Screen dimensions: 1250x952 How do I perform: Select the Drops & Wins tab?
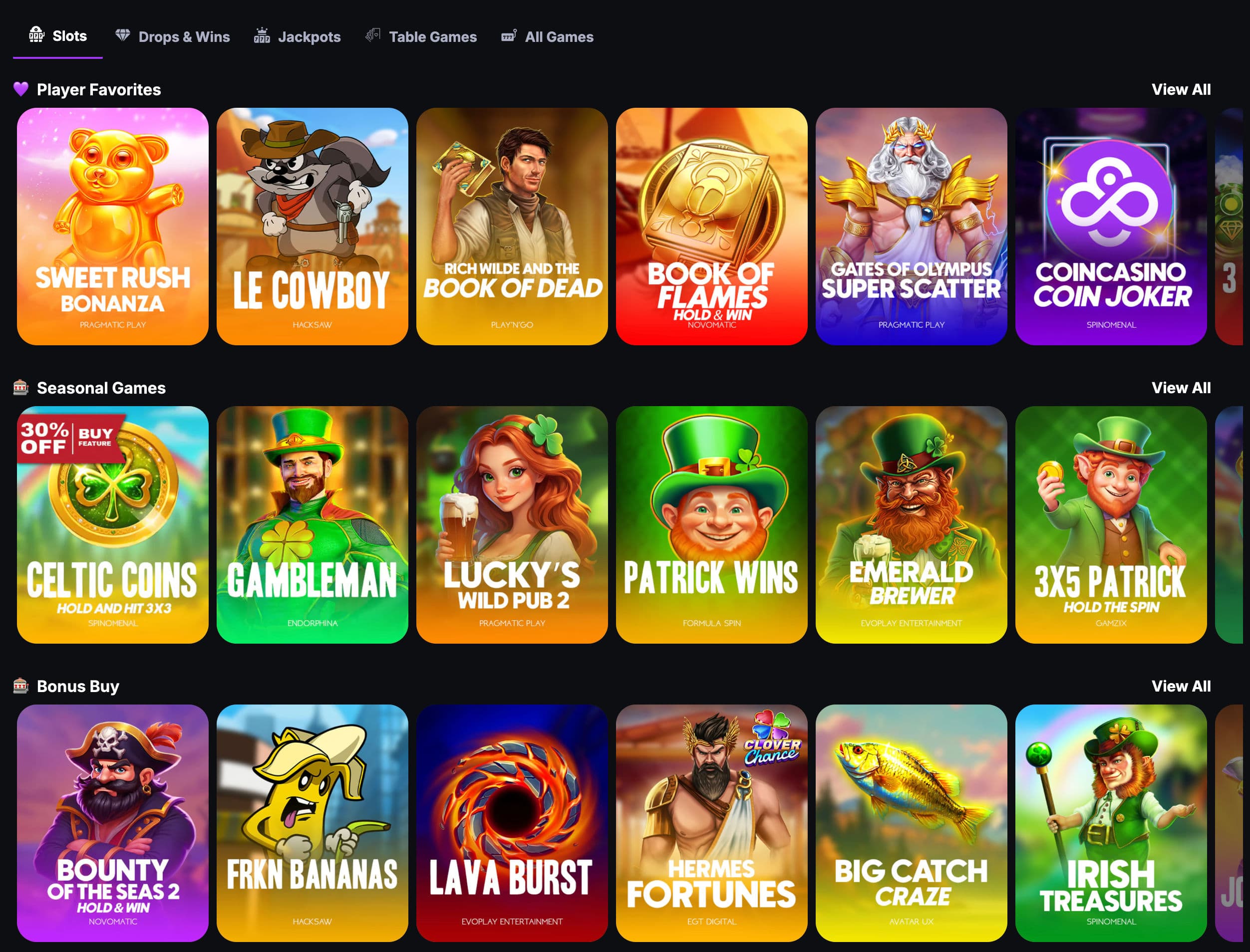tap(173, 36)
